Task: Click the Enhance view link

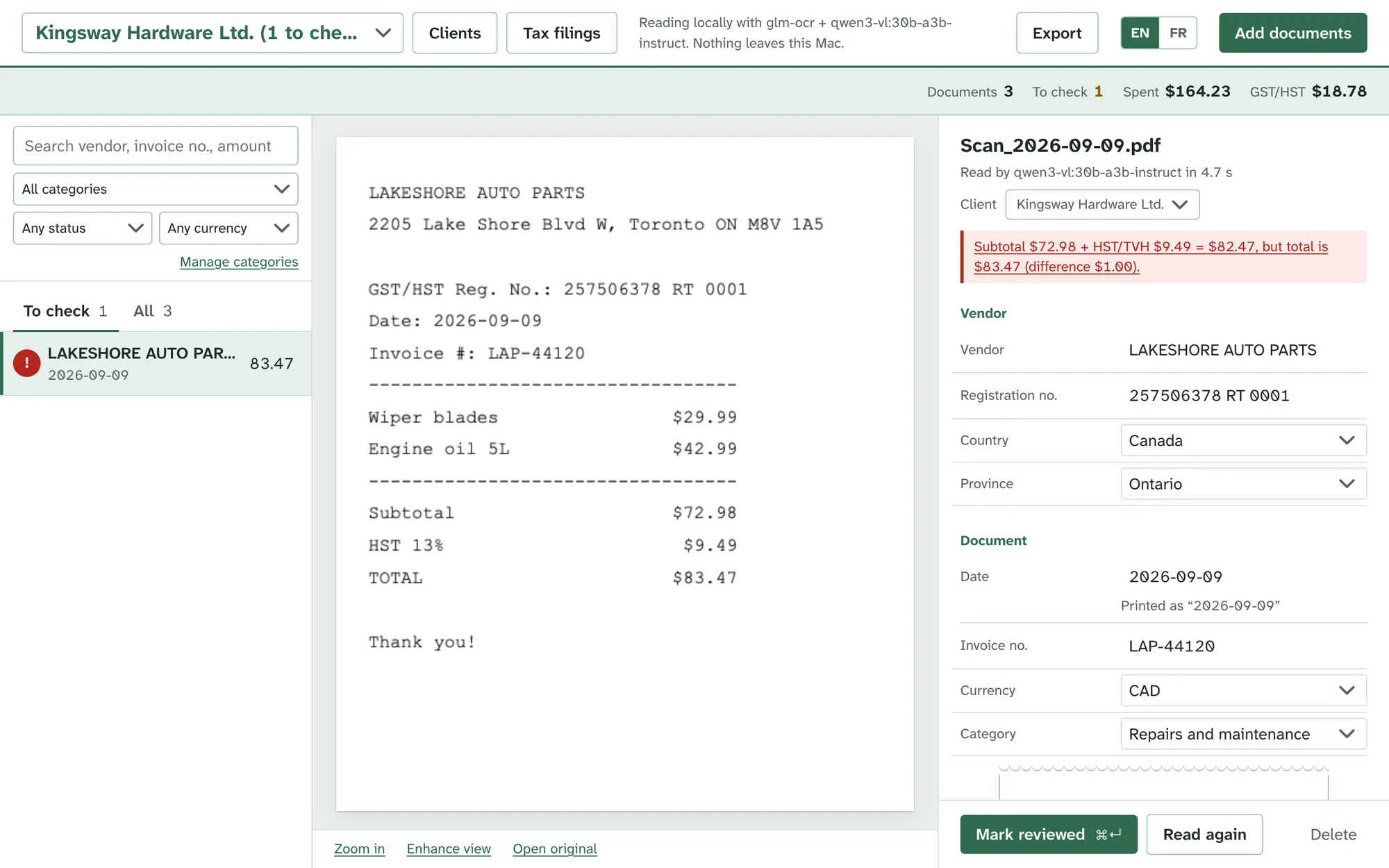Action: point(449,849)
